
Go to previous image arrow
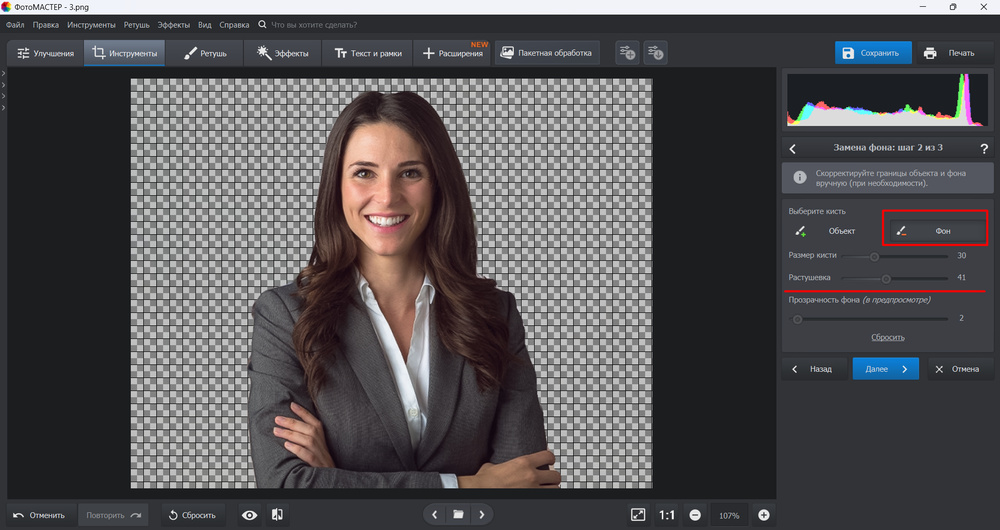435,515
